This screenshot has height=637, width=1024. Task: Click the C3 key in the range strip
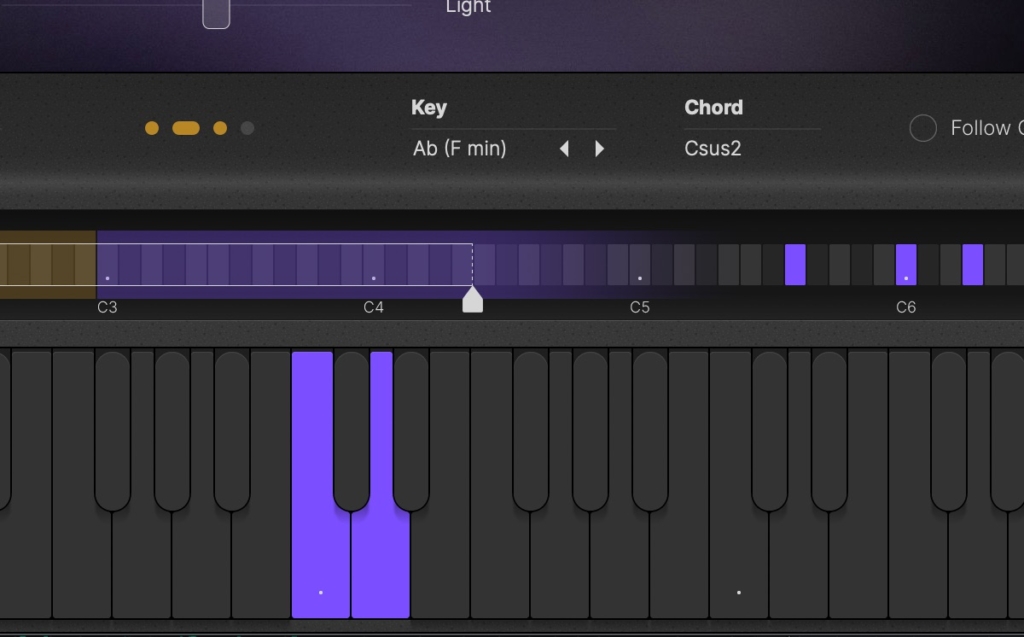pos(107,265)
